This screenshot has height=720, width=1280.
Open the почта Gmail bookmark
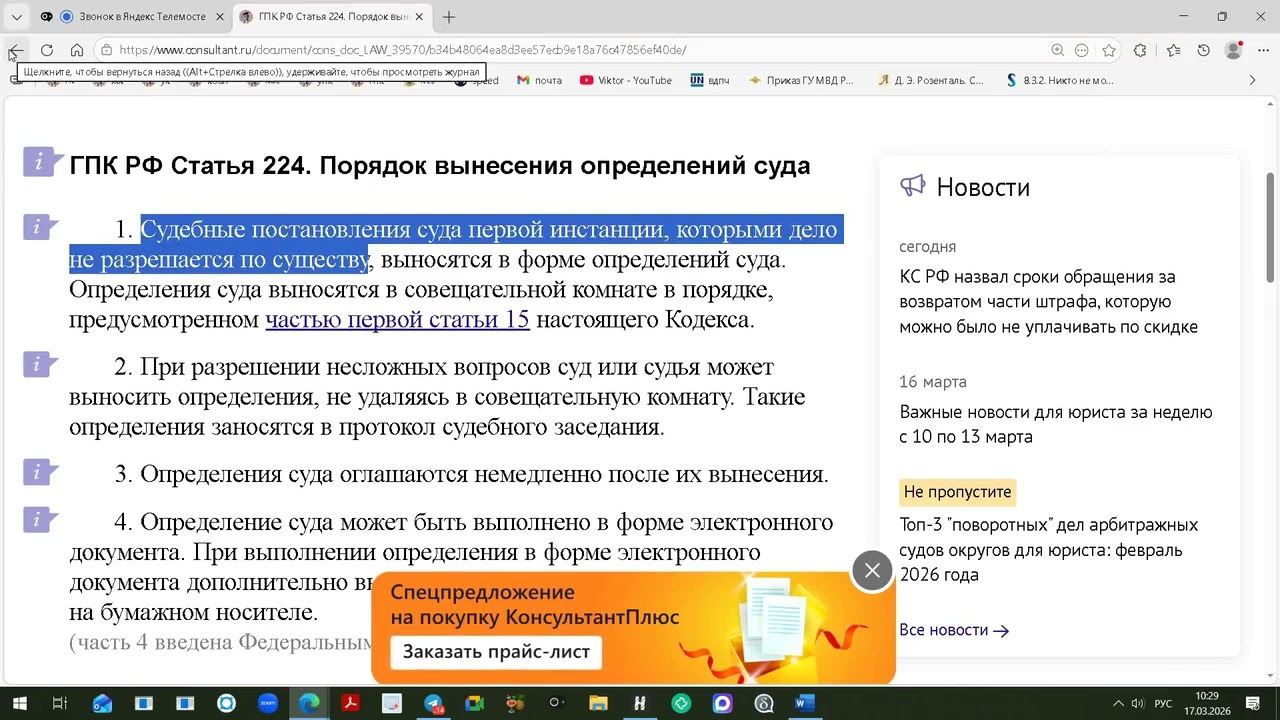(539, 80)
